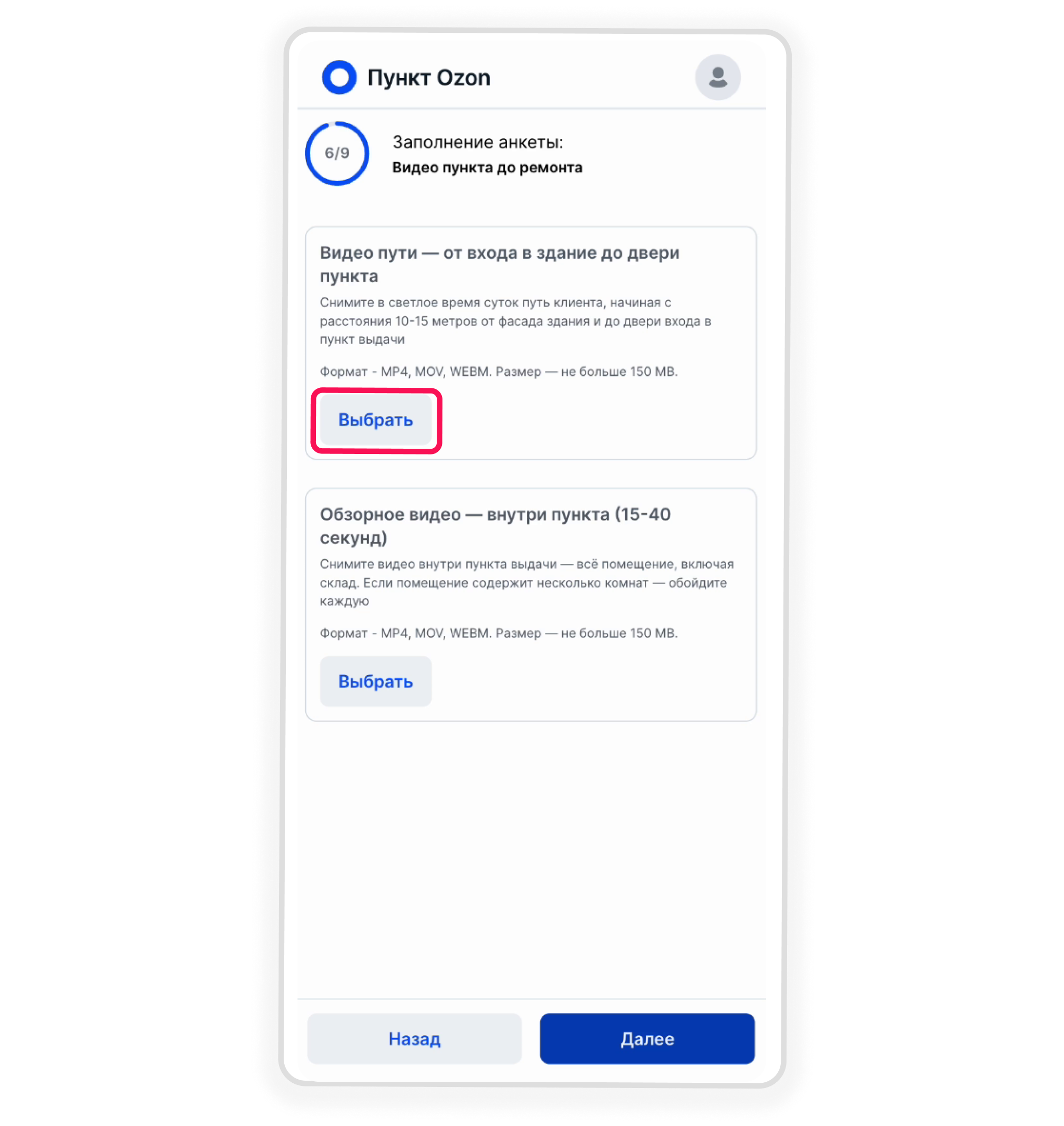Select video file for path-to-entrance section

pos(375,420)
